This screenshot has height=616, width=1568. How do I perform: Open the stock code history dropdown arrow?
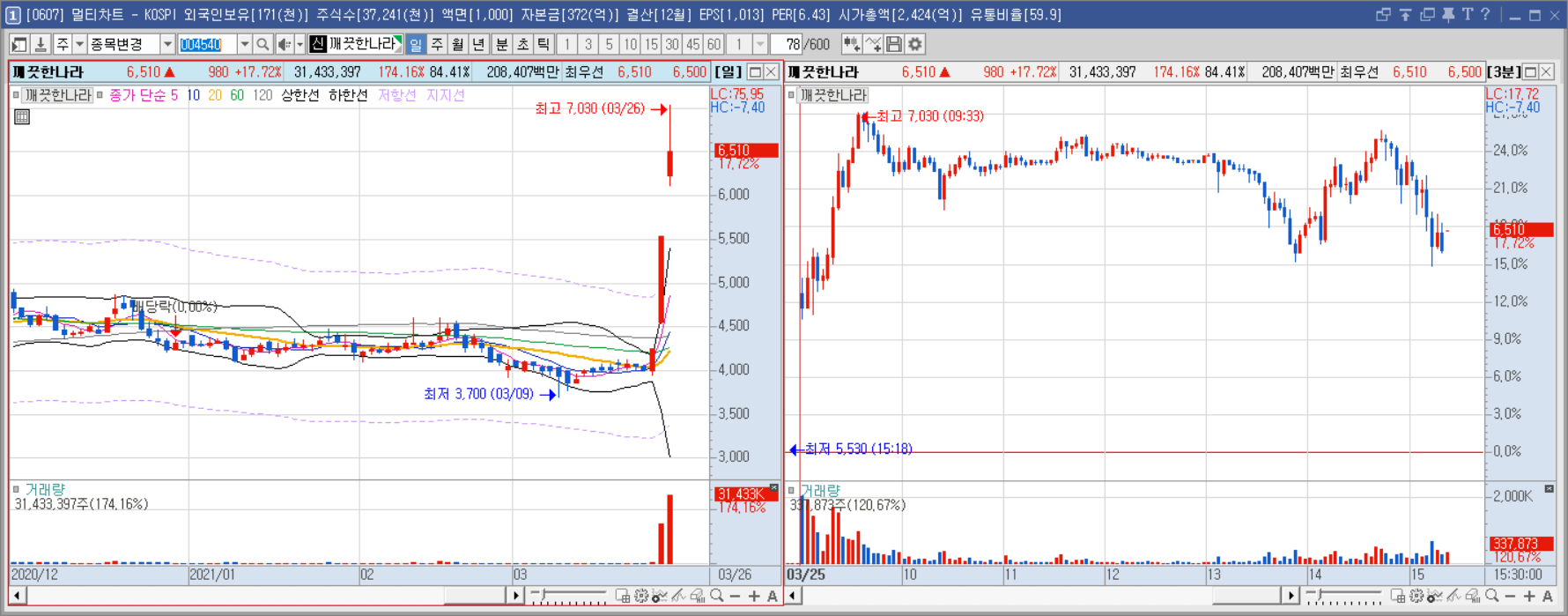click(244, 44)
